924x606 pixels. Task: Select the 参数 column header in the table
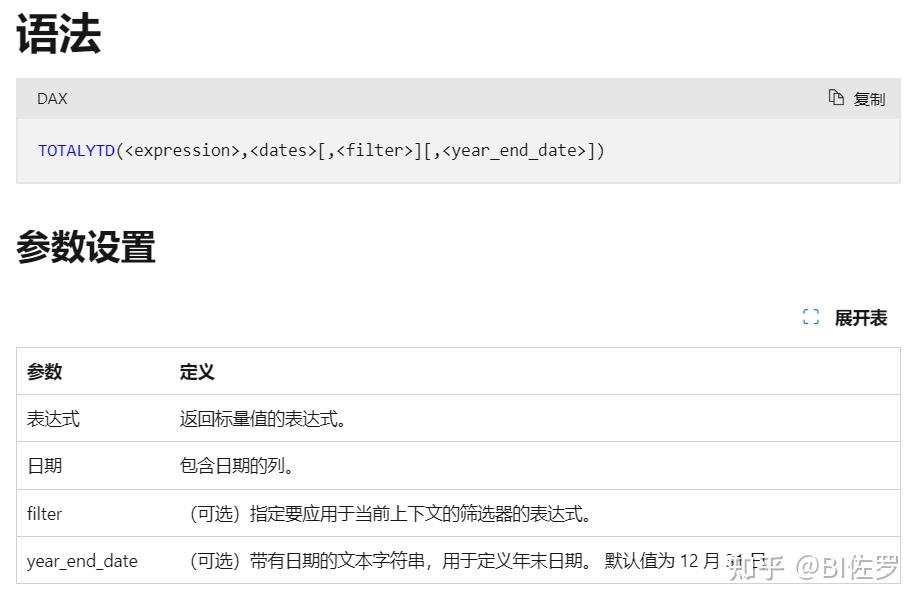tap(42, 371)
